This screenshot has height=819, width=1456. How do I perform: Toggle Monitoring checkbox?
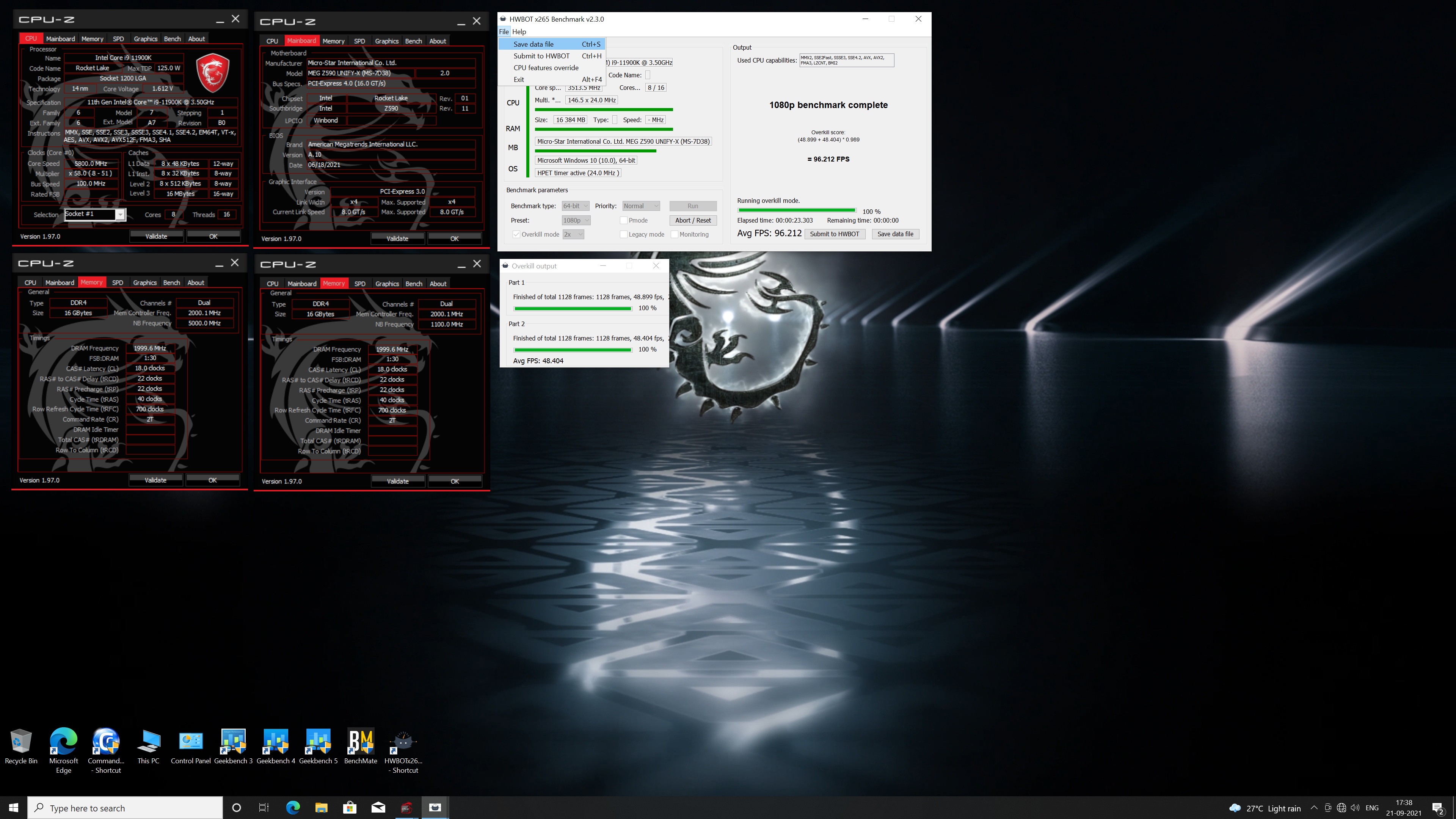pos(674,235)
